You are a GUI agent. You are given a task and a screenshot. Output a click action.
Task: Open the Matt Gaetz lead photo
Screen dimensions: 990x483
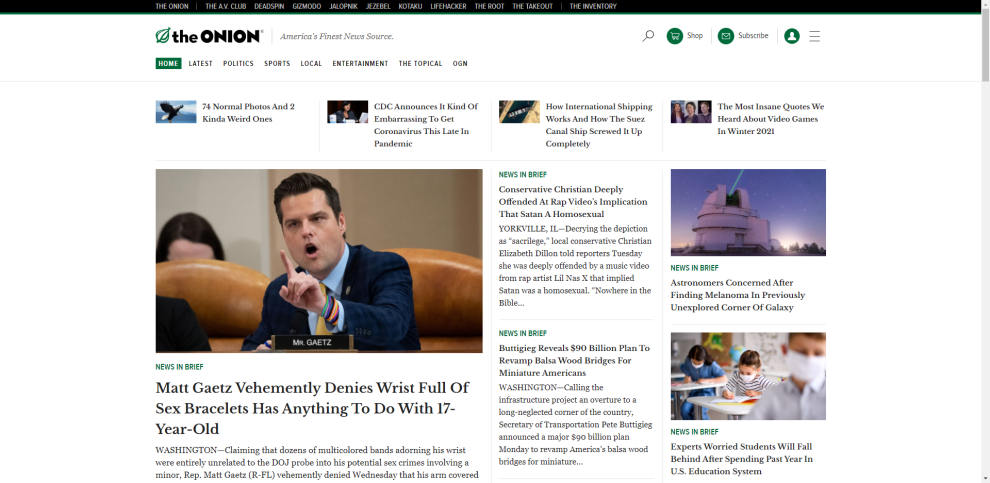(x=319, y=261)
